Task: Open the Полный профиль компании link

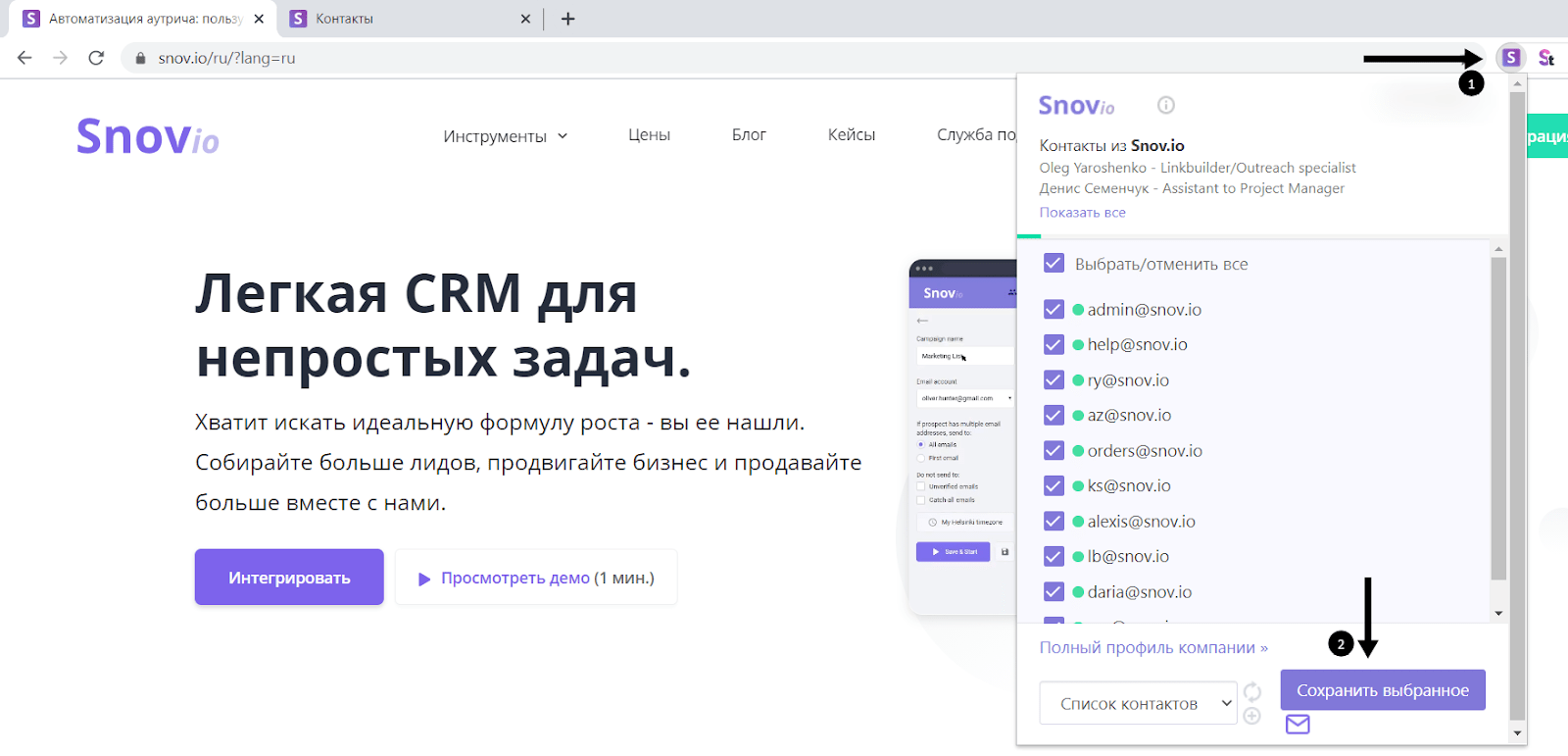Action: coord(1152,648)
